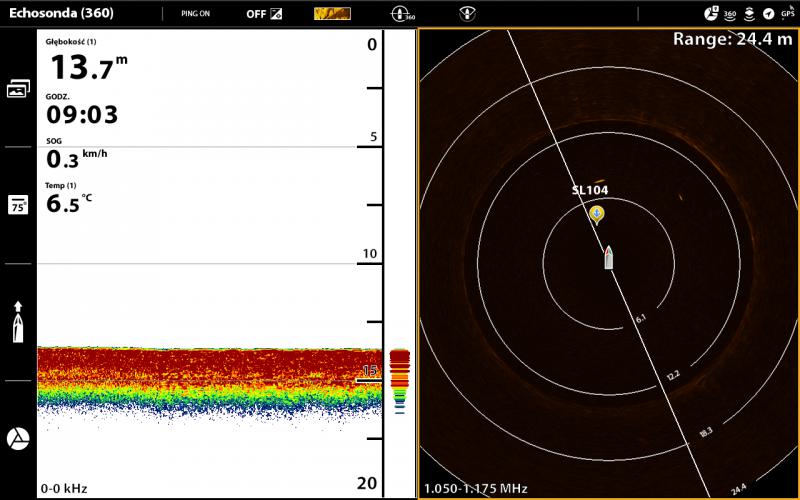Click the sonar color amplitude bar
Viewport: 800px width, 500px height.
tap(399, 380)
